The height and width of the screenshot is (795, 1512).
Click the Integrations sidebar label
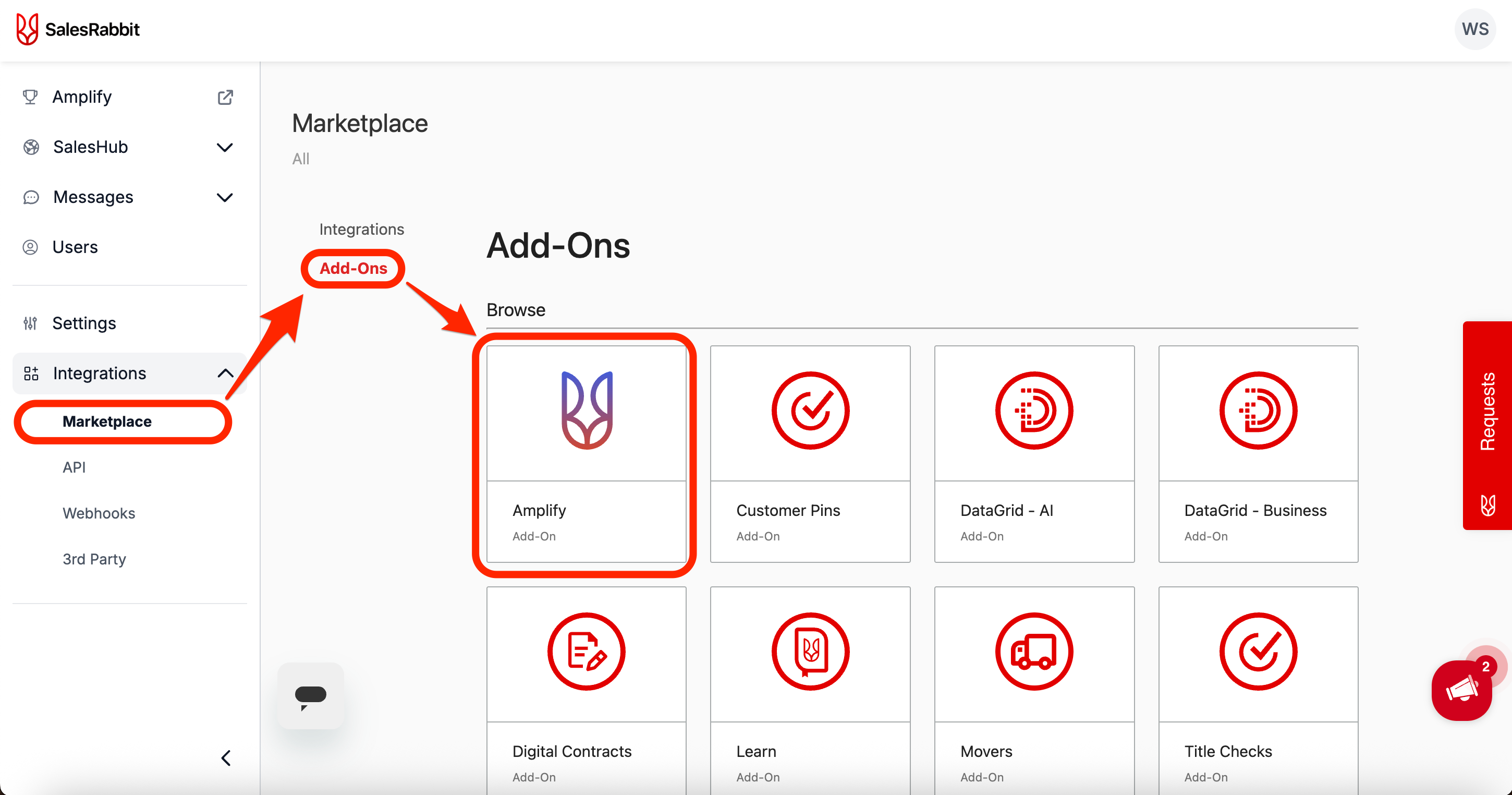pos(99,374)
